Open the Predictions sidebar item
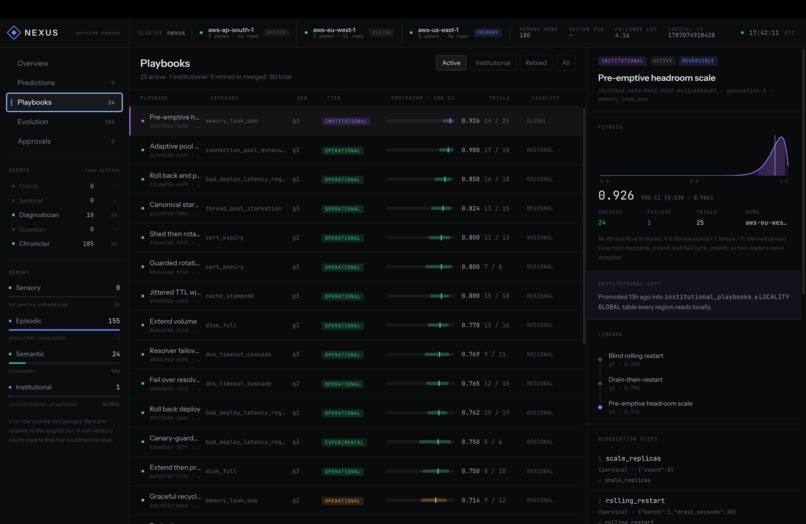 click(x=64, y=83)
